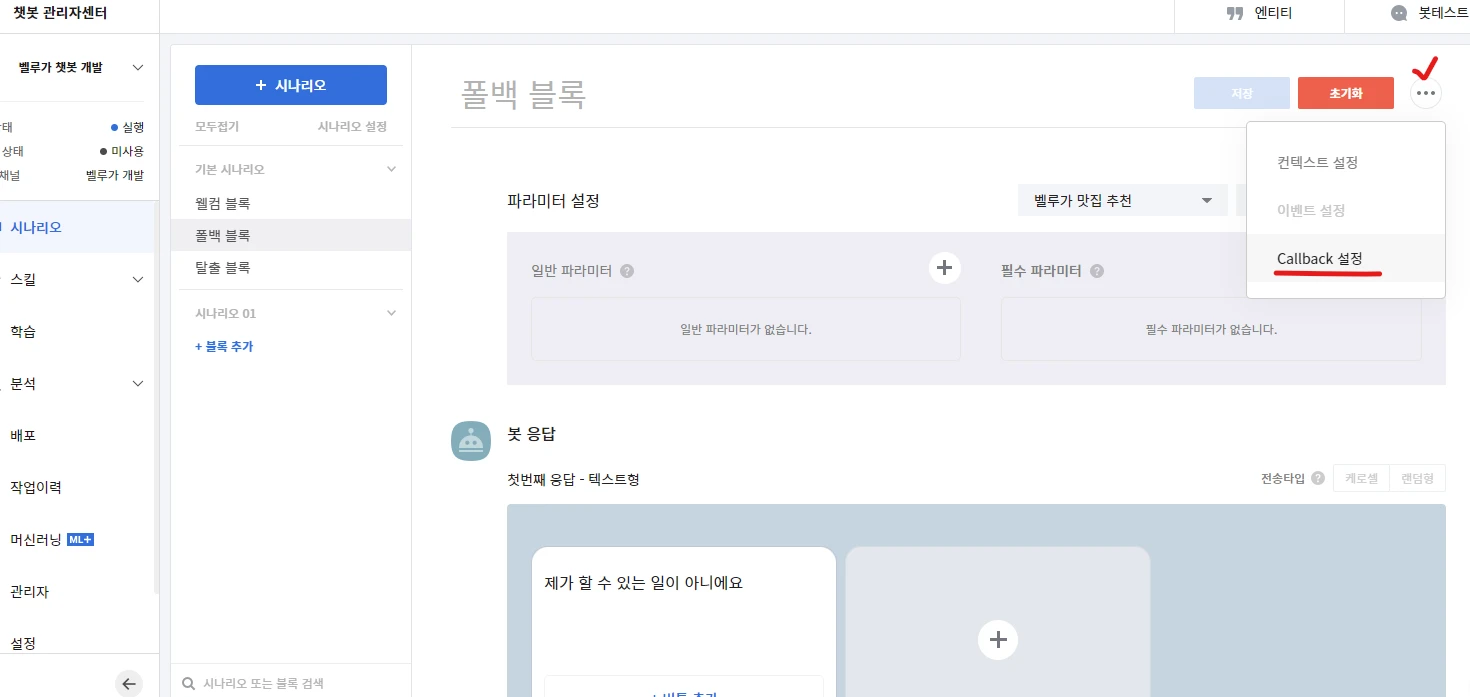The image size is (1470, 697).
Task: Choose 컨텍스트 설정 from the menu
Action: pyautogui.click(x=1317, y=162)
